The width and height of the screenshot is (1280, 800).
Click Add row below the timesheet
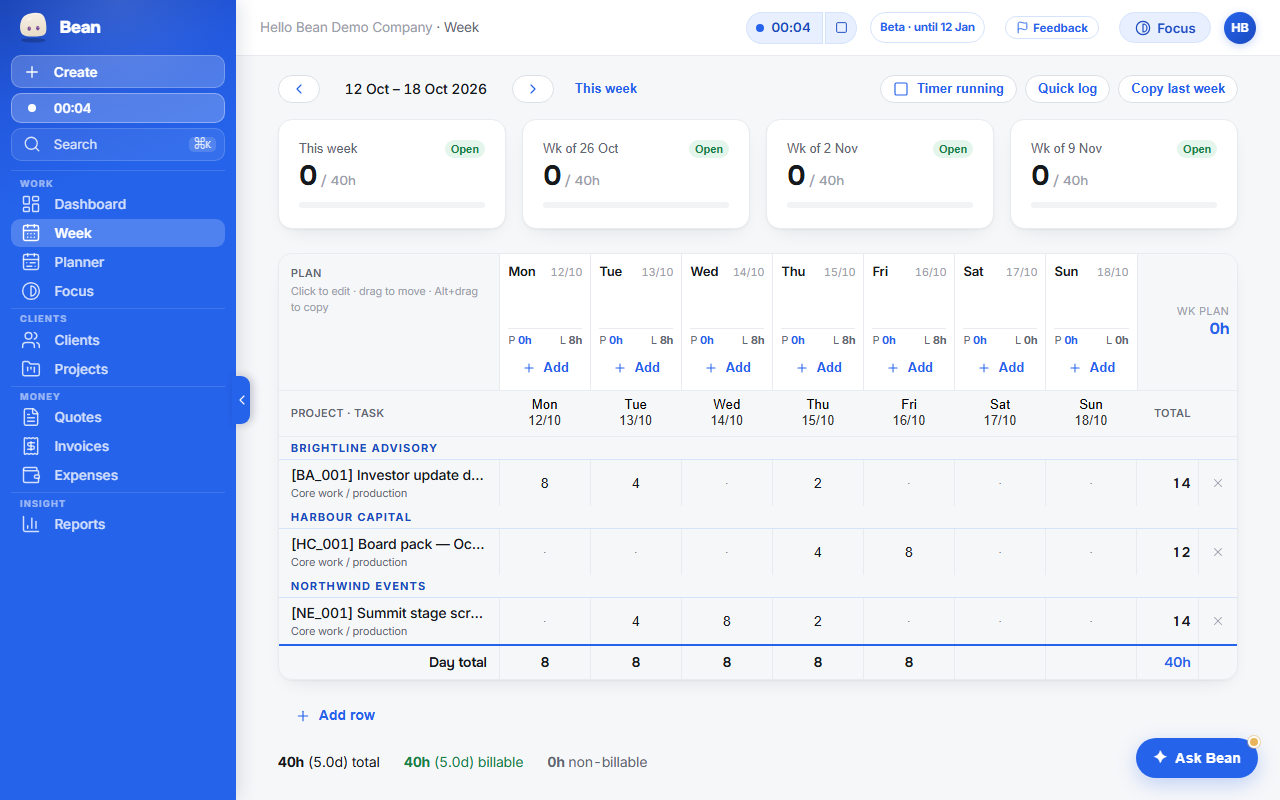tap(336, 715)
